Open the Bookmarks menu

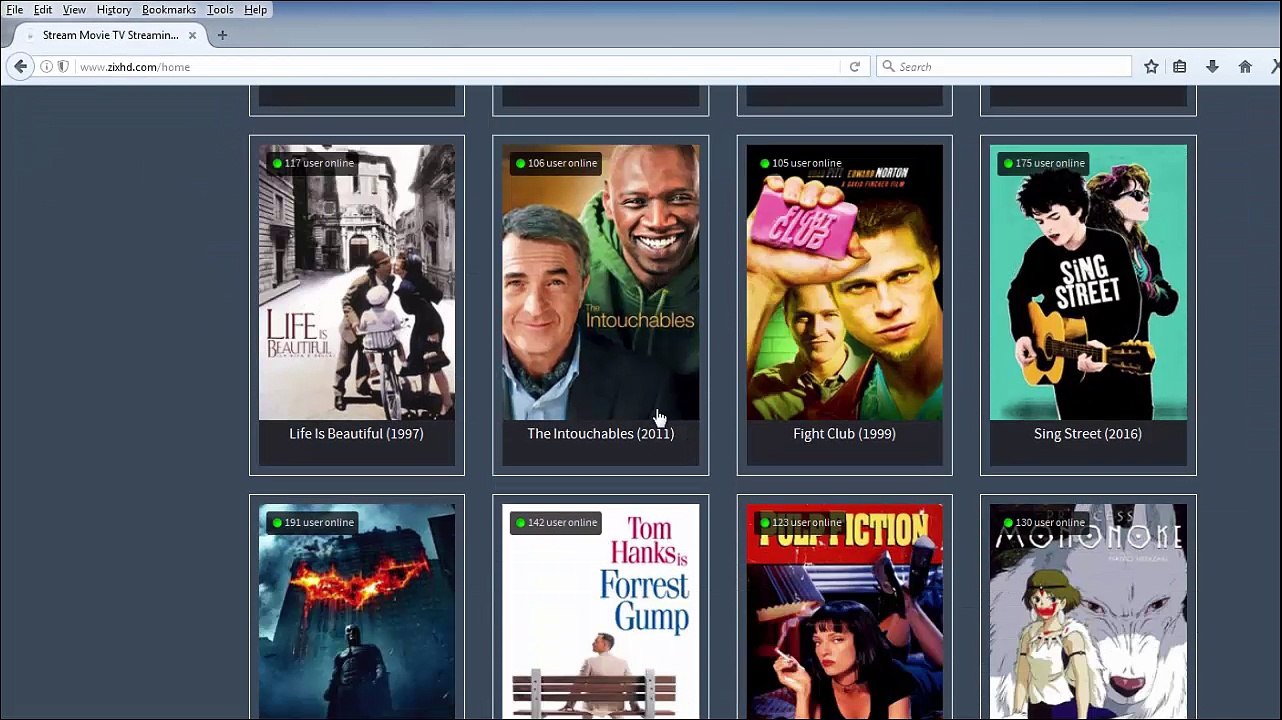169,10
